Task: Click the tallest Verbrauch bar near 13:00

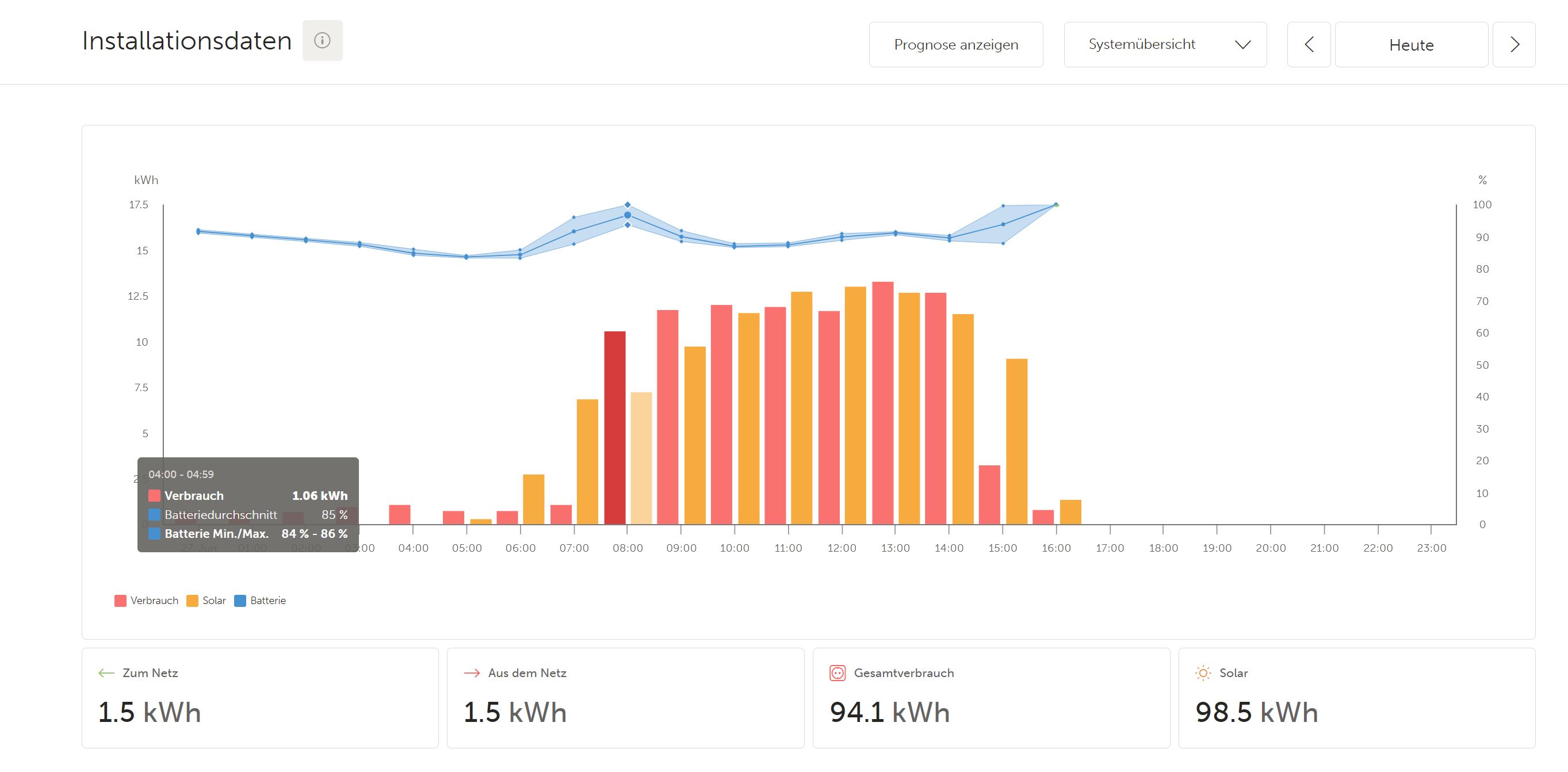Action: pos(882,403)
